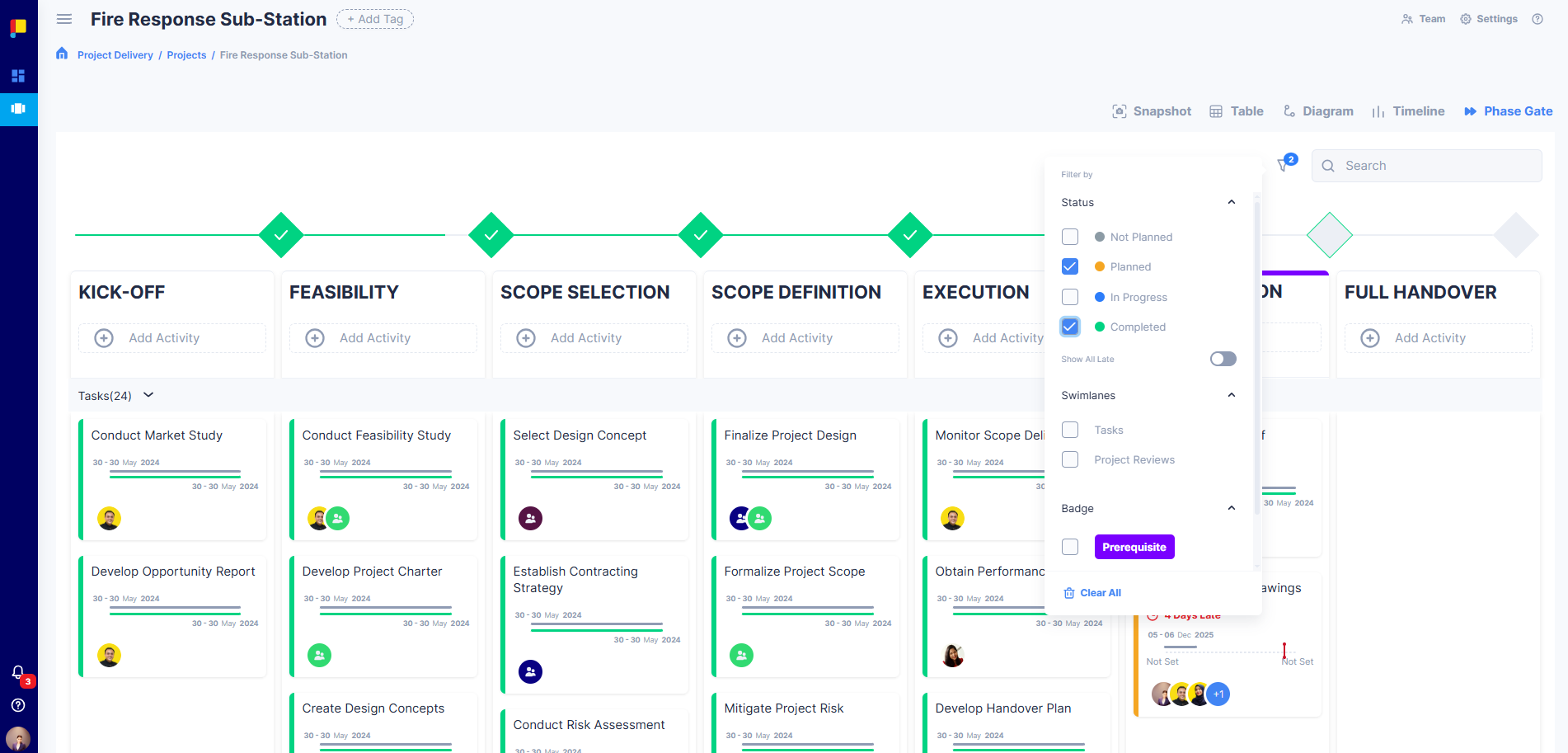The height and width of the screenshot is (753, 1568).
Task: Check the Tasks swimlane filter
Action: [1070, 430]
